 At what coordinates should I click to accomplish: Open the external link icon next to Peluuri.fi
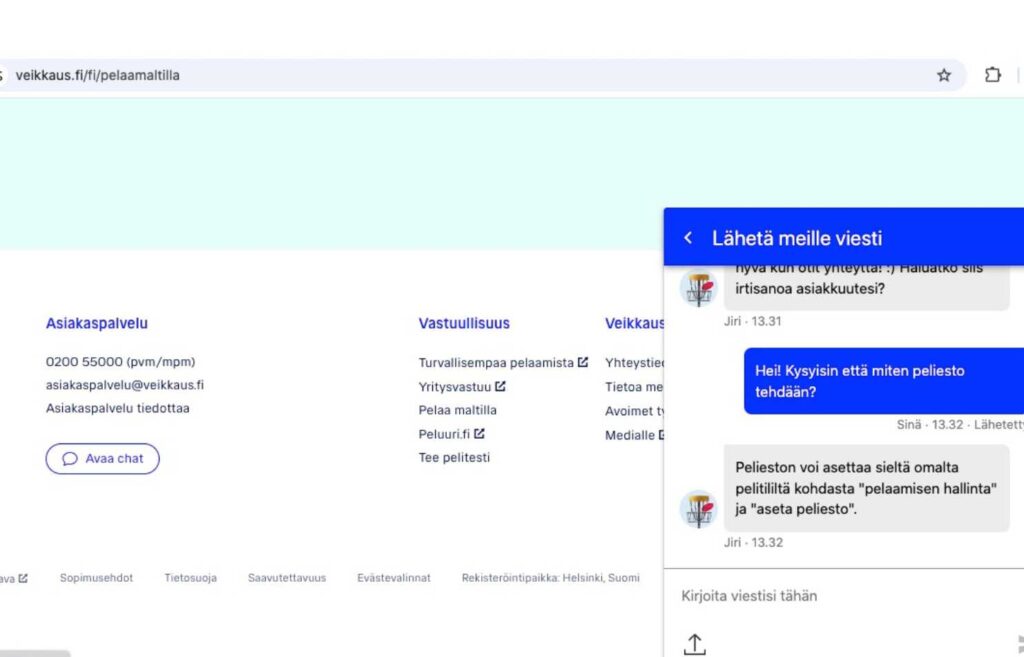click(479, 433)
